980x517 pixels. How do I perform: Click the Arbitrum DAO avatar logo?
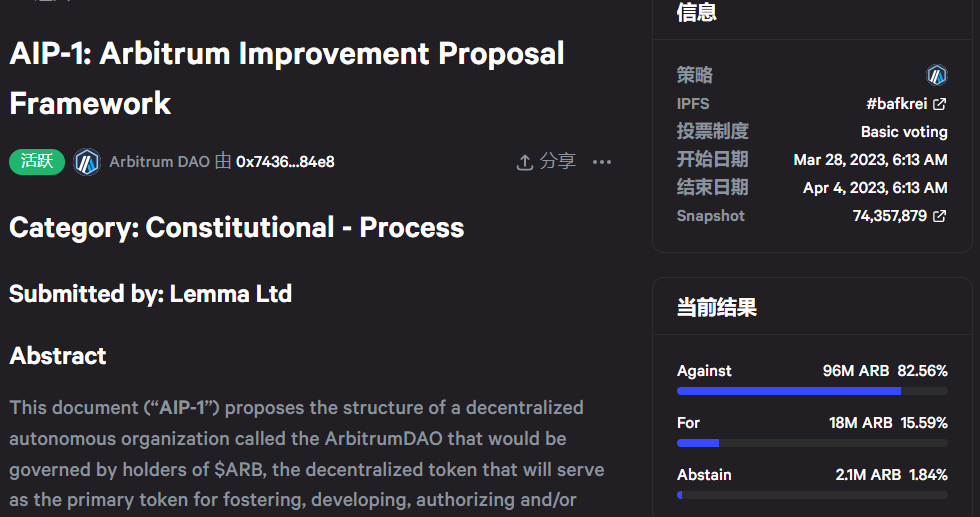point(87,162)
